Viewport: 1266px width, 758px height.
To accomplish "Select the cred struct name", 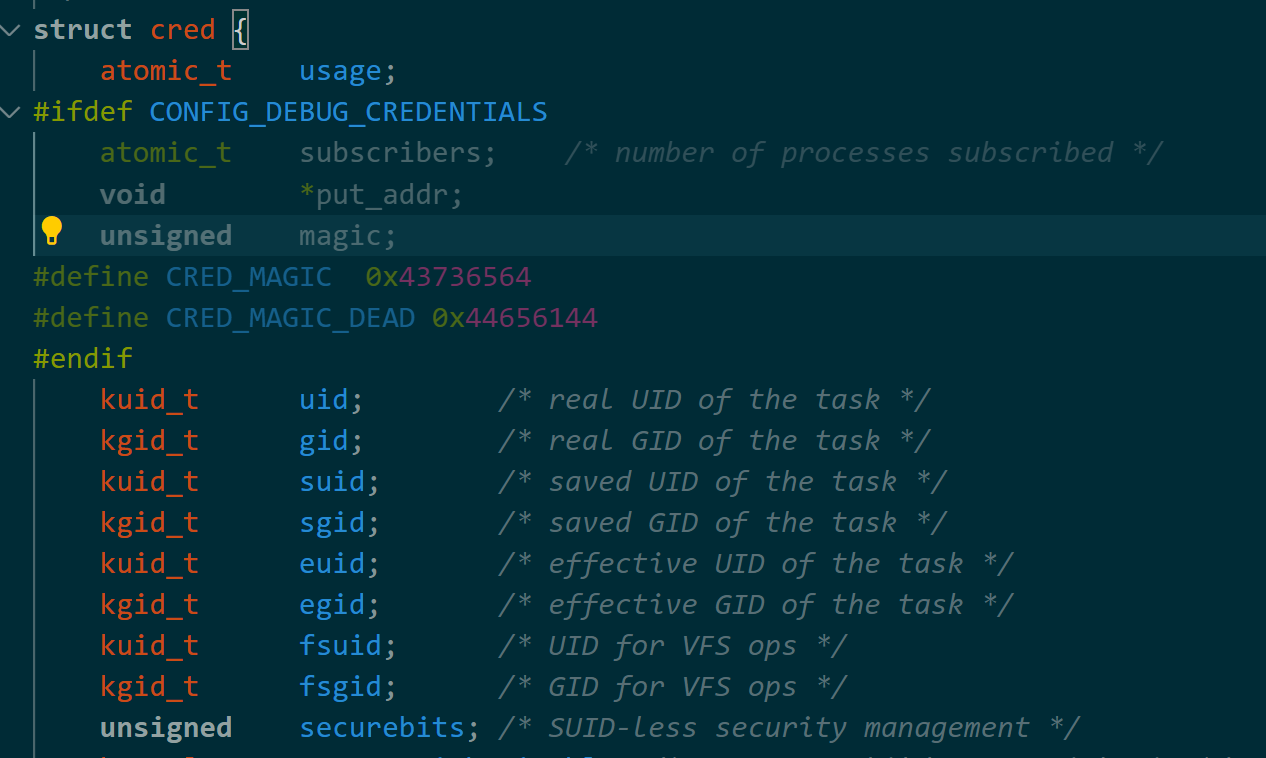I will coord(183,29).
